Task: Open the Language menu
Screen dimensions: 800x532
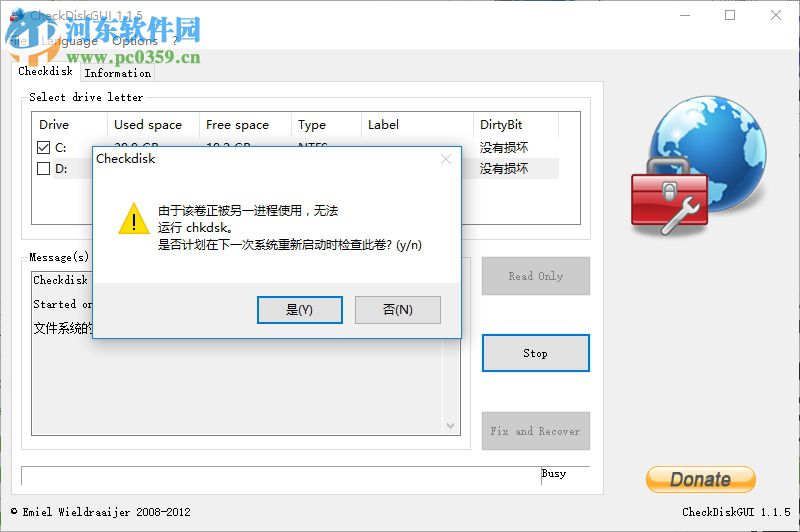Action: pos(69,41)
